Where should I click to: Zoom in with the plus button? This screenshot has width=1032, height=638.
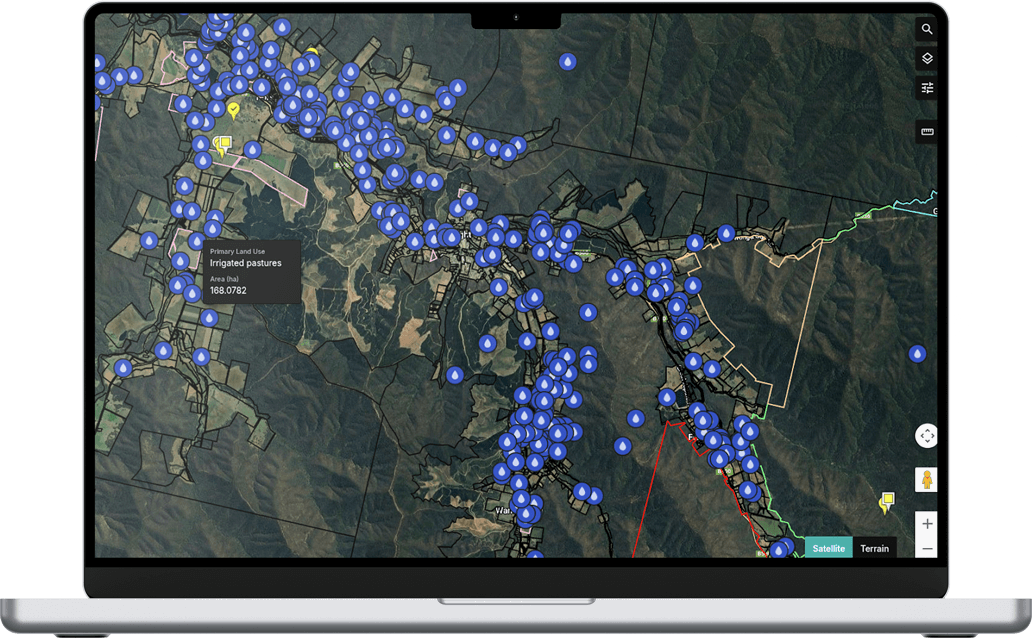coord(927,524)
